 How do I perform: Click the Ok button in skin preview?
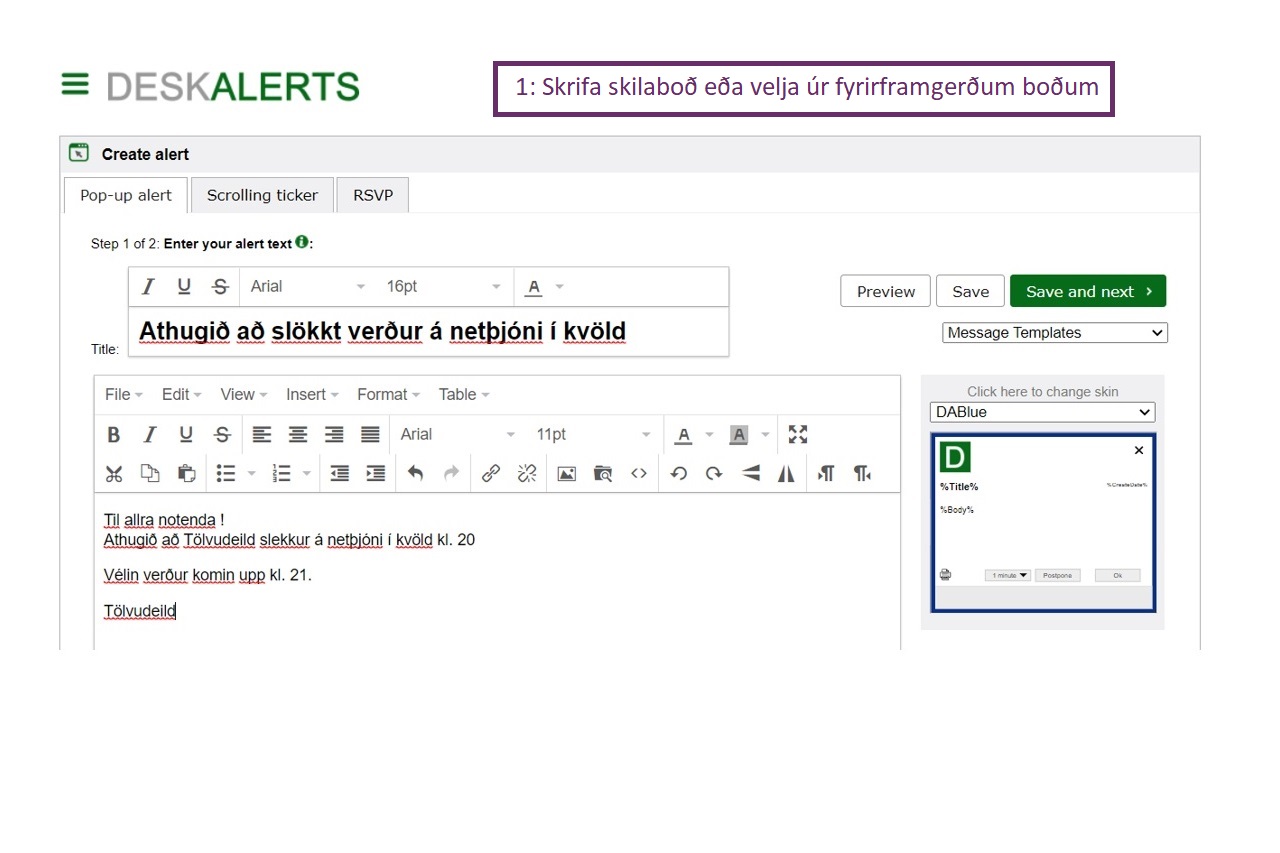(1117, 576)
